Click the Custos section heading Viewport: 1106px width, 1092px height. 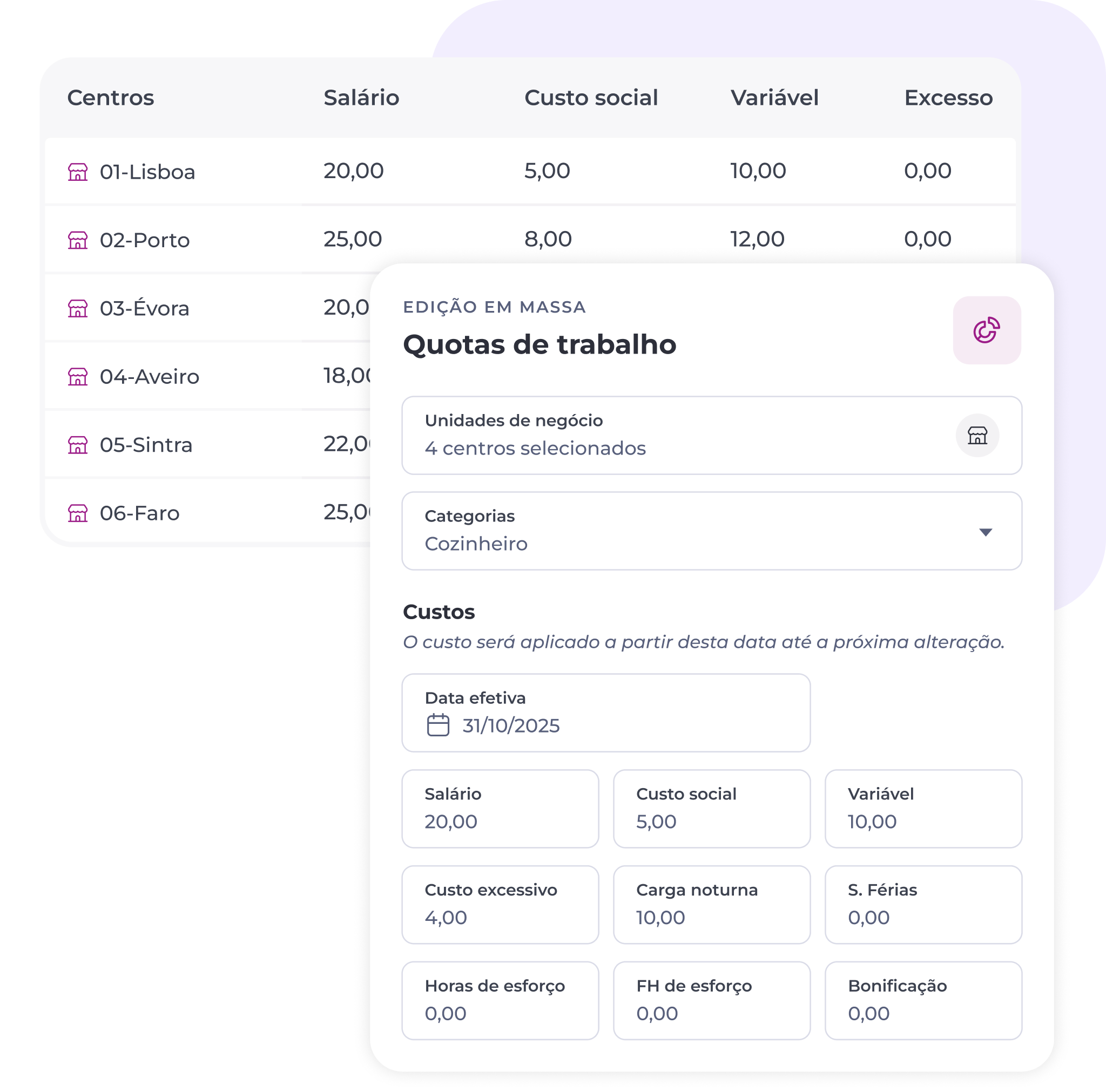(439, 612)
